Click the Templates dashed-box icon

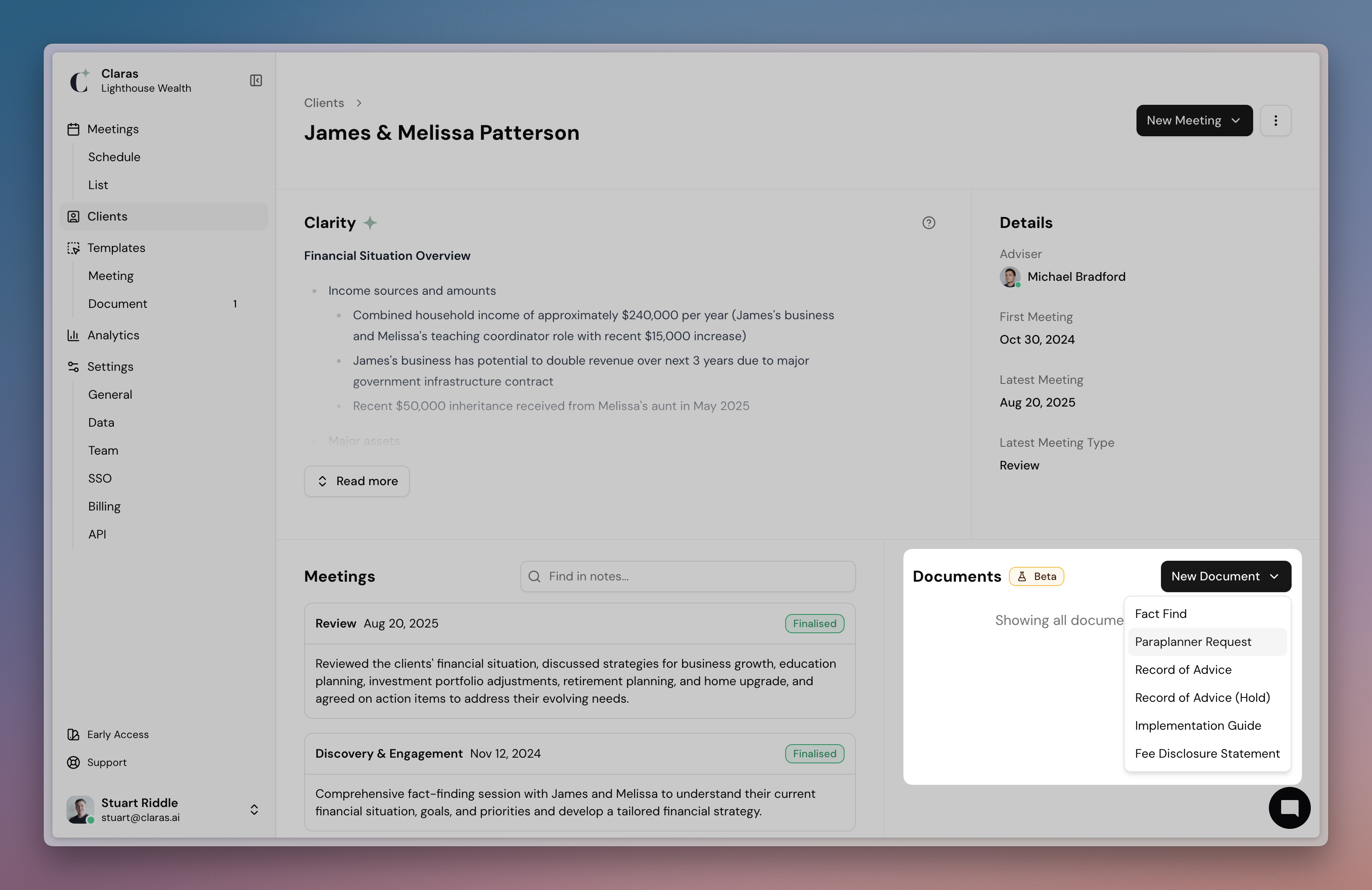[x=73, y=248]
